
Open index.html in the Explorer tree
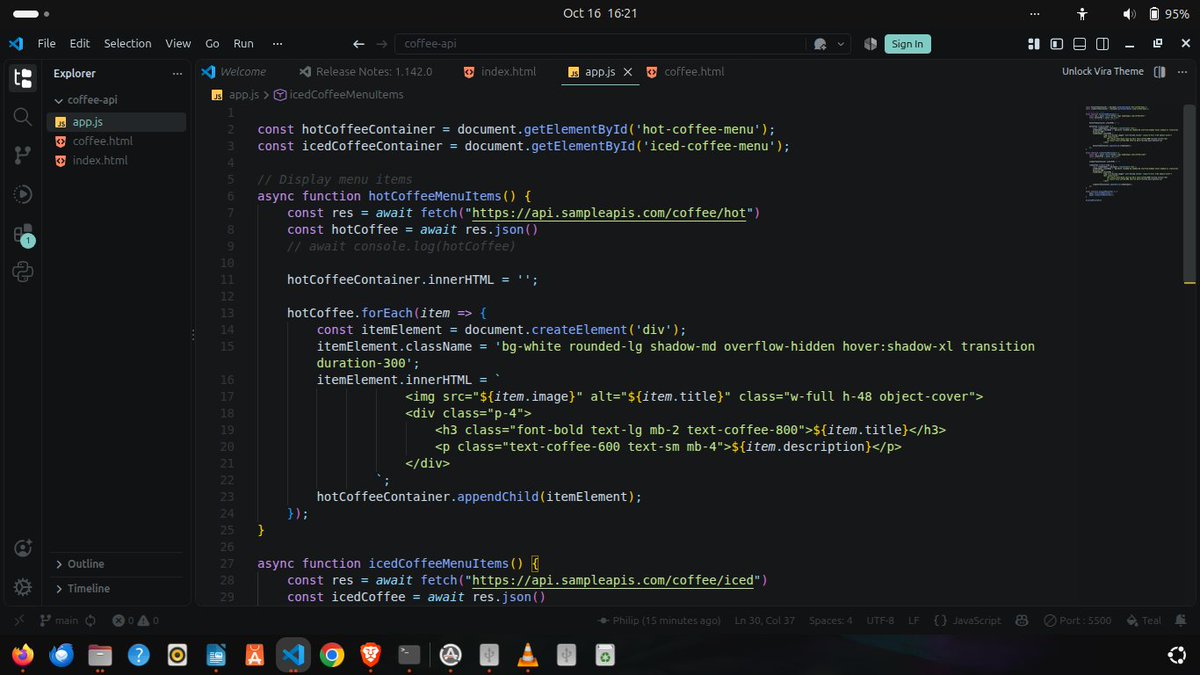tap(100, 161)
